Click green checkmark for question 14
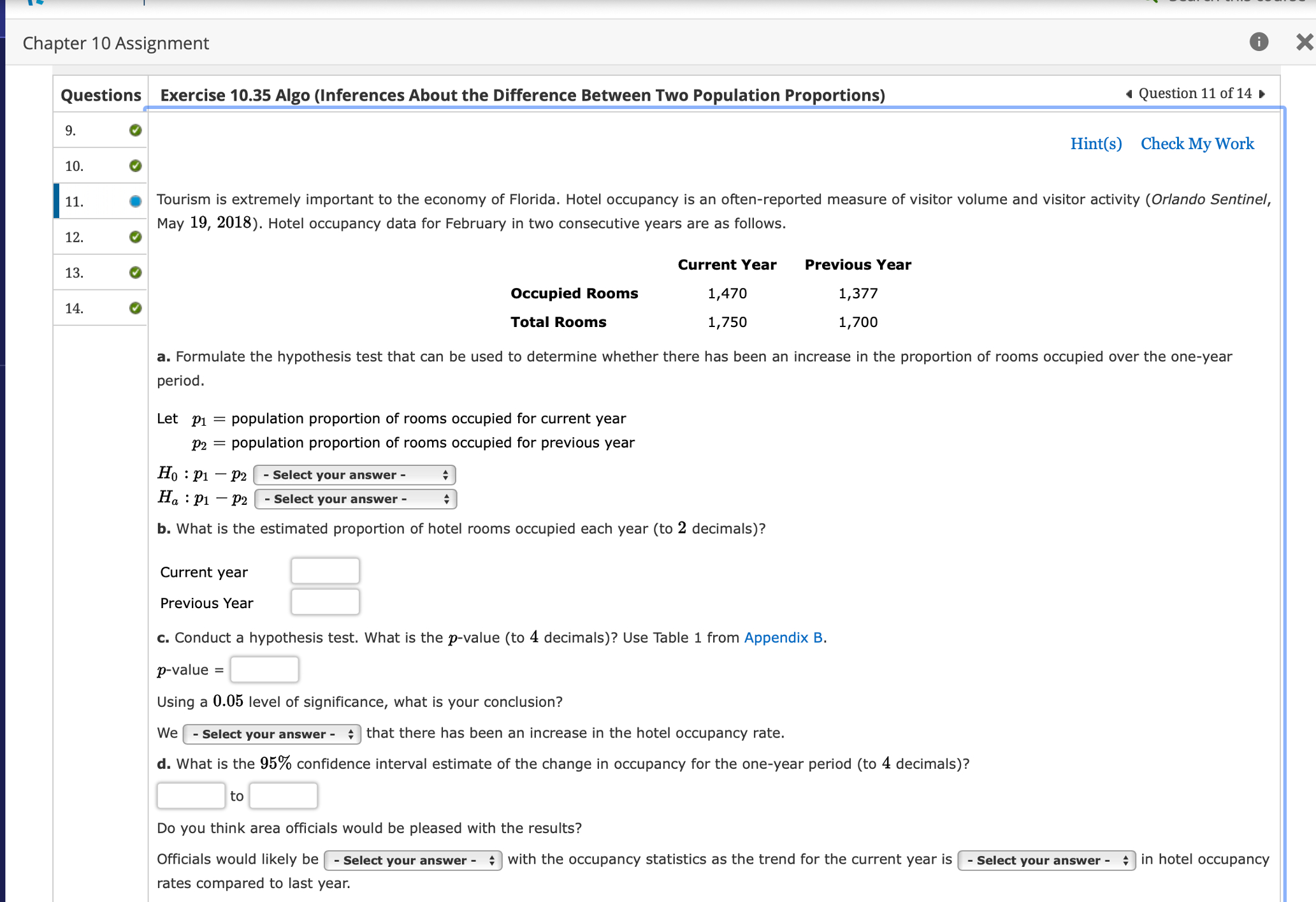1316x902 pixels. pos(135,309)
